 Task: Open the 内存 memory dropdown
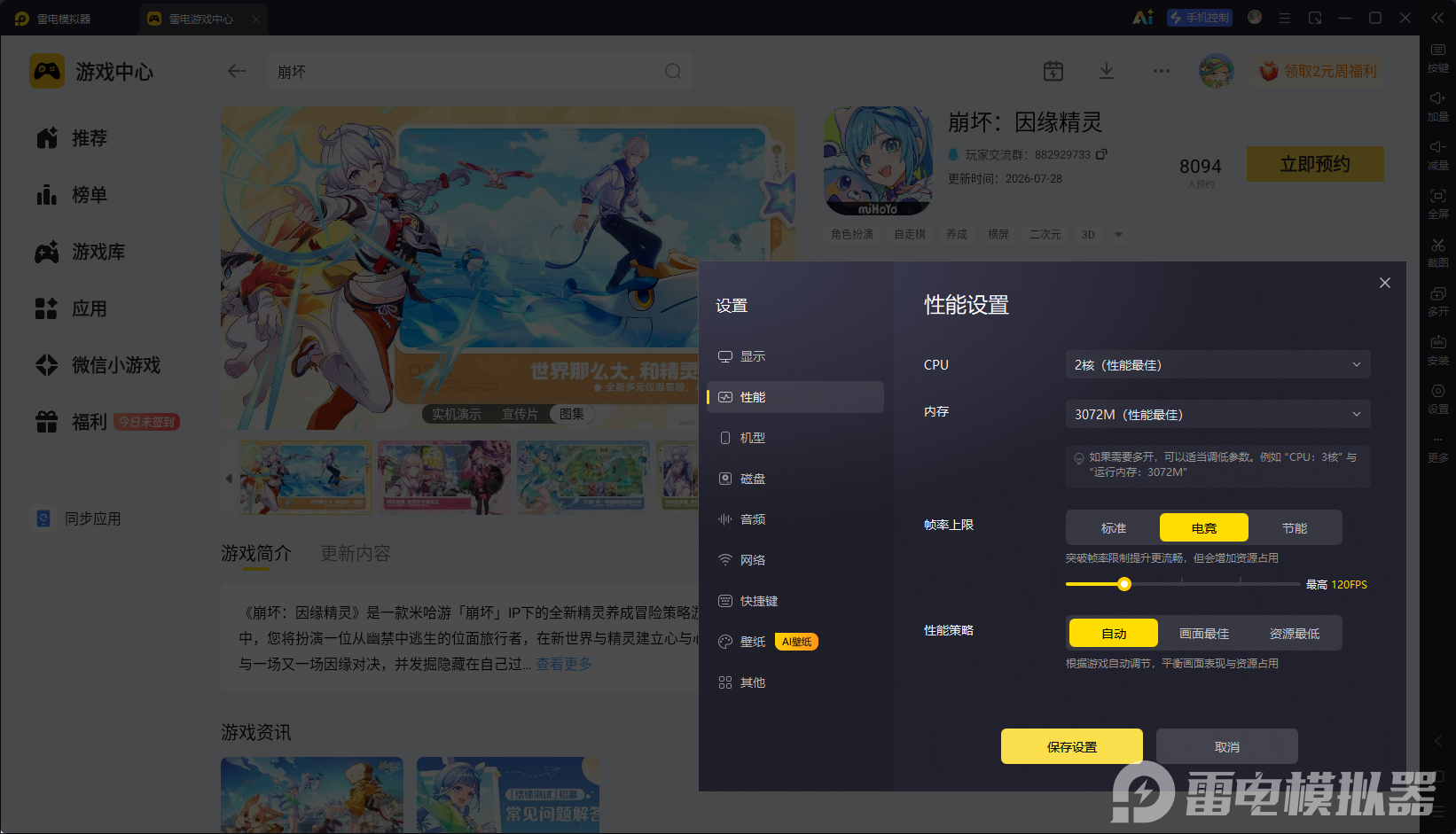pos(1218,415)
